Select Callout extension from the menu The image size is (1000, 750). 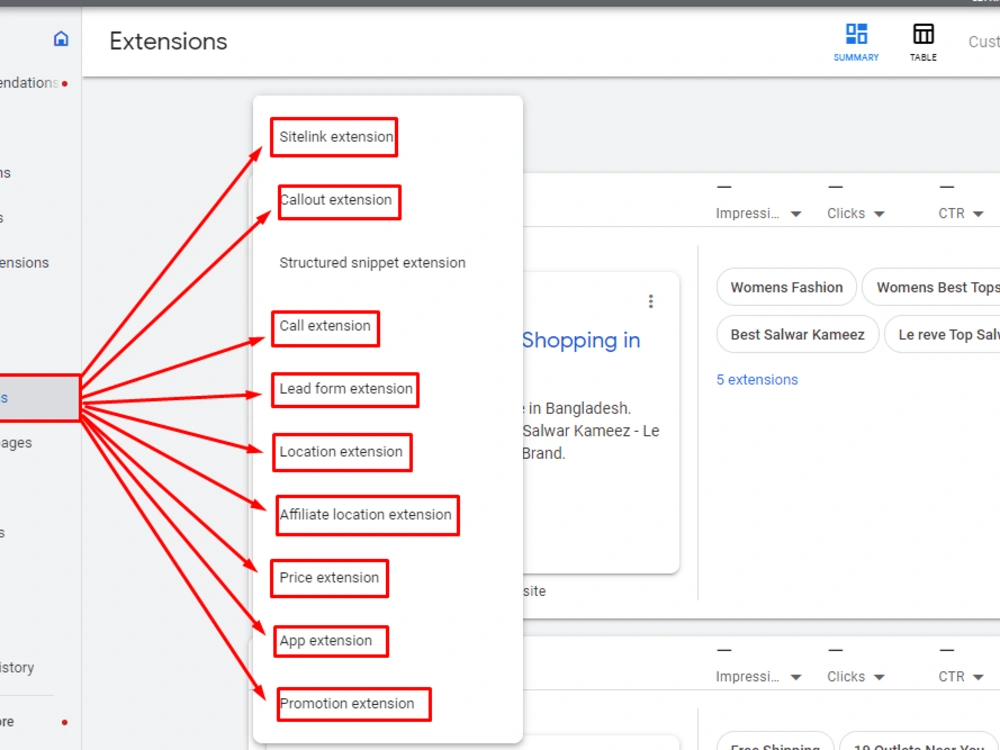(336, 200)
